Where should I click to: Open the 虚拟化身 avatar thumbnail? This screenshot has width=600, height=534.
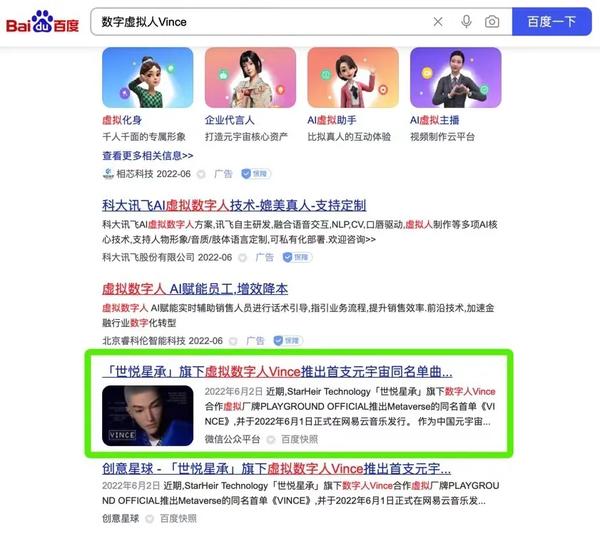[x=148, y=78]
